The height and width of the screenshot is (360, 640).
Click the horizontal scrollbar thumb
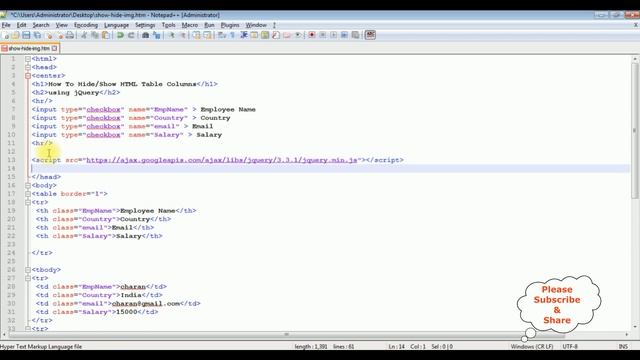point(287,335)
